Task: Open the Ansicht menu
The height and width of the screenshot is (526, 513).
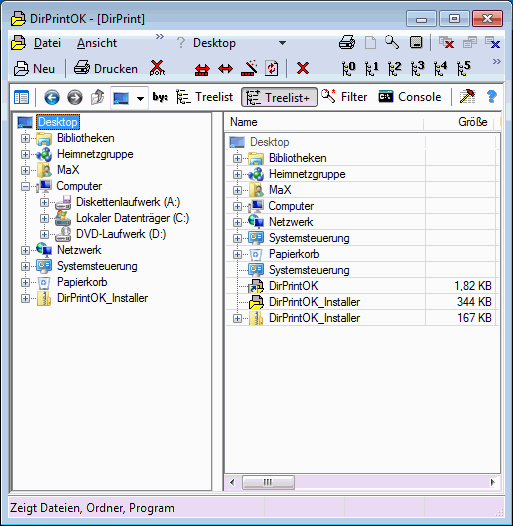Action: (x=97, y=43)
